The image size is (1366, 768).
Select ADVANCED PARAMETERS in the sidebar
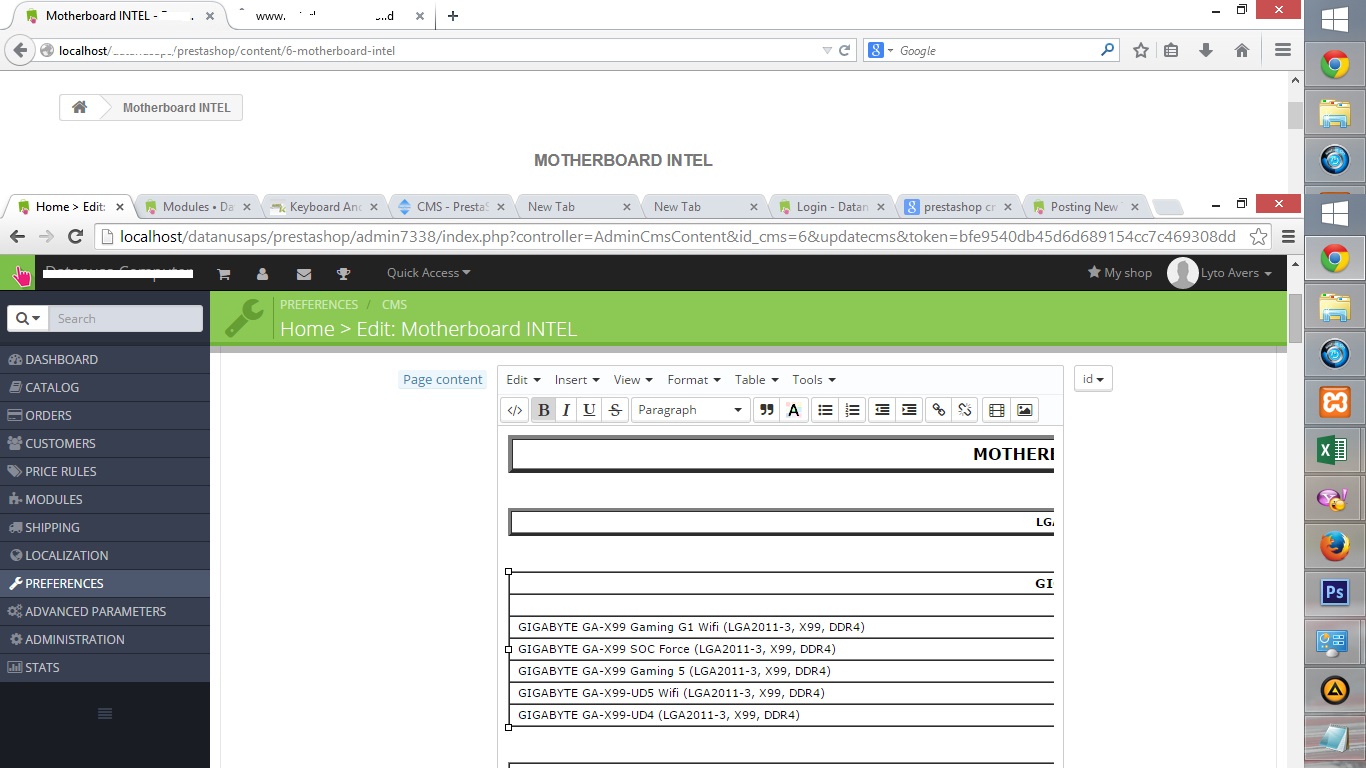coord(105,611)
